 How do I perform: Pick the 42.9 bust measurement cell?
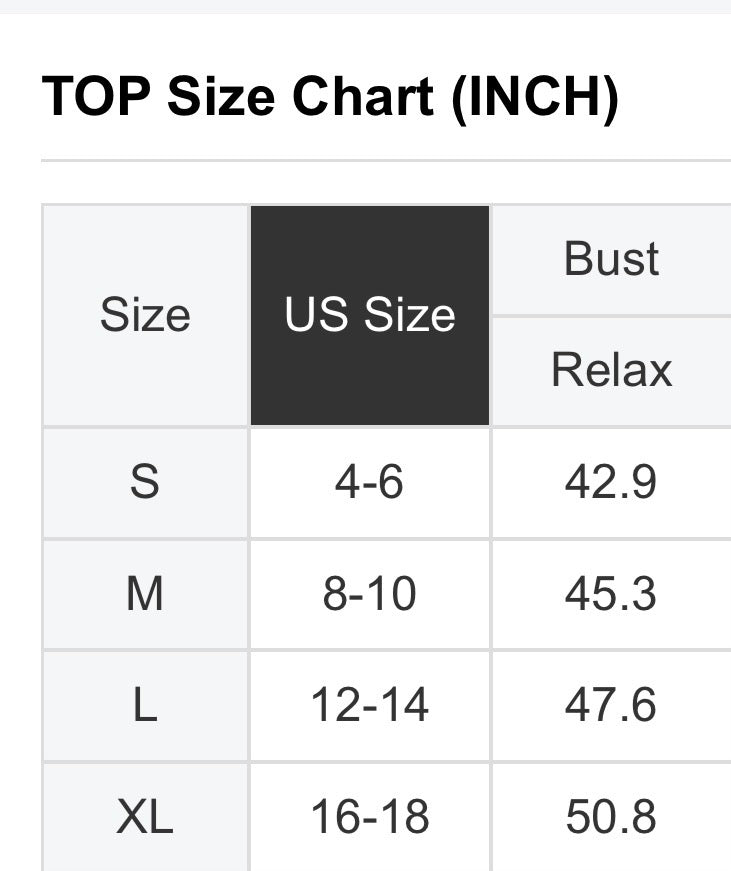[x=611, y=482]
